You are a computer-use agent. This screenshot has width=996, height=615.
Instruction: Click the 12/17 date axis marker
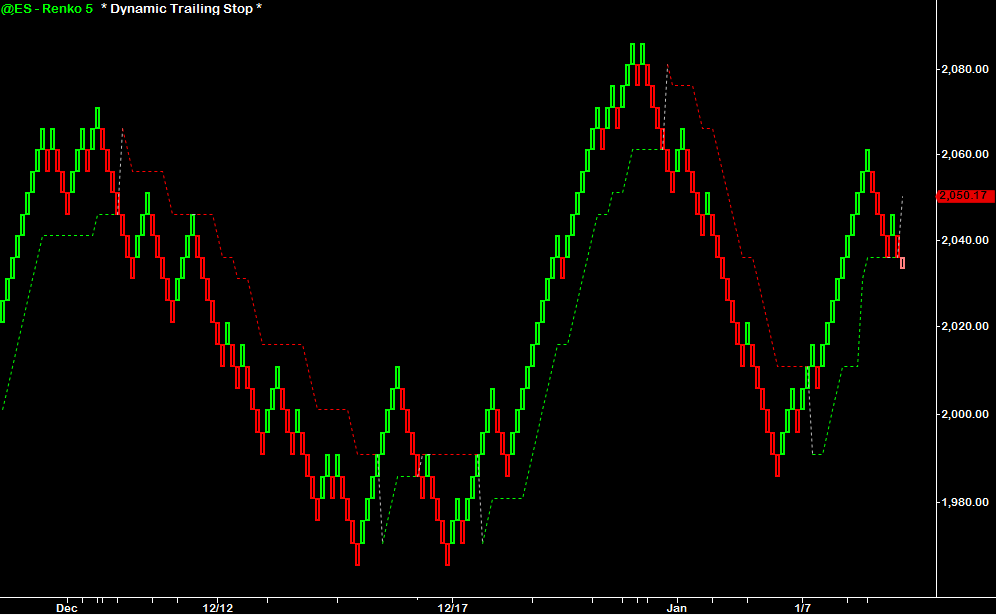pyautogui.click(x=453, y=607)
